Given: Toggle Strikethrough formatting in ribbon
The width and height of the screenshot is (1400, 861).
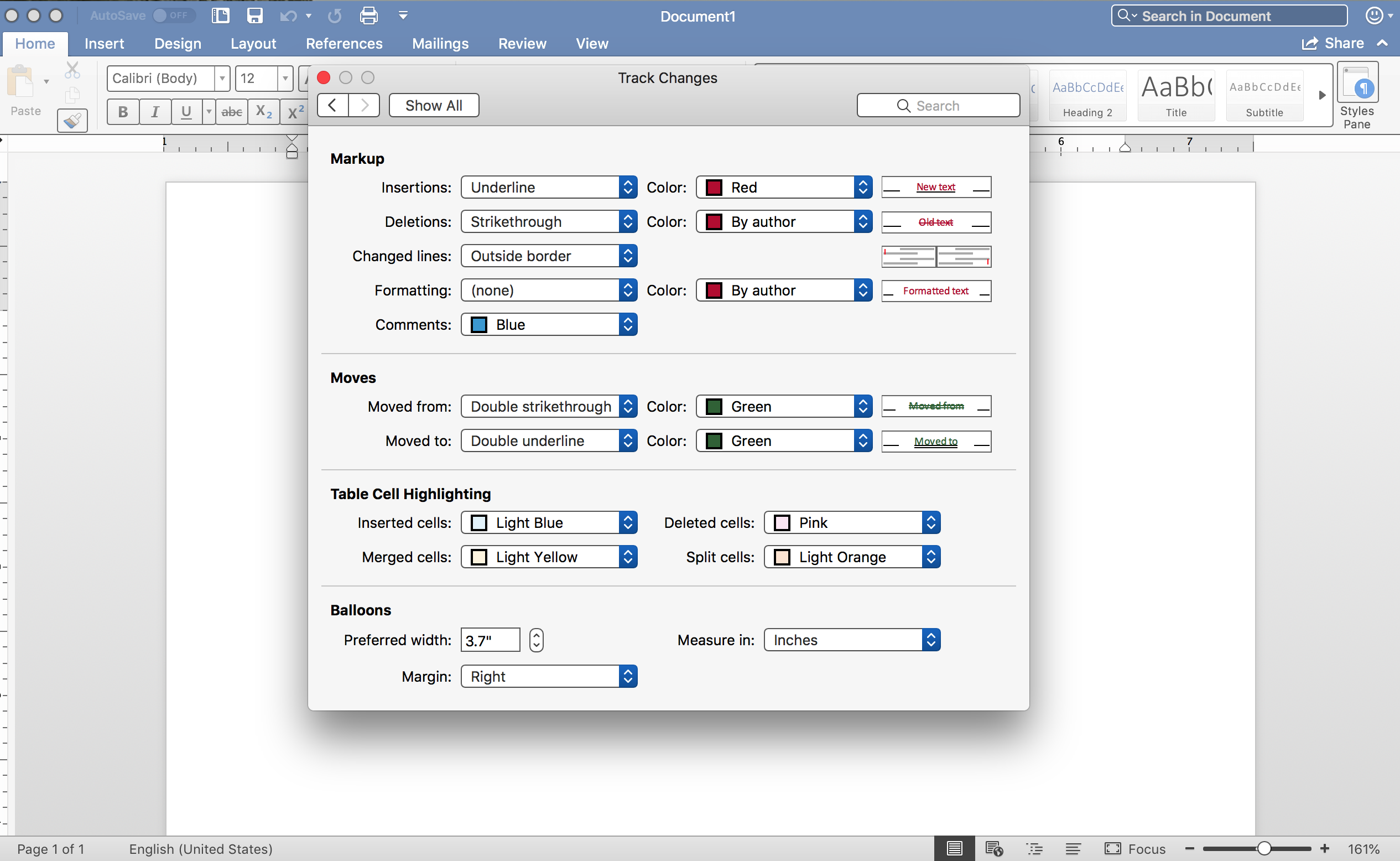Looking at the screenshot, I should click(232, 112).
